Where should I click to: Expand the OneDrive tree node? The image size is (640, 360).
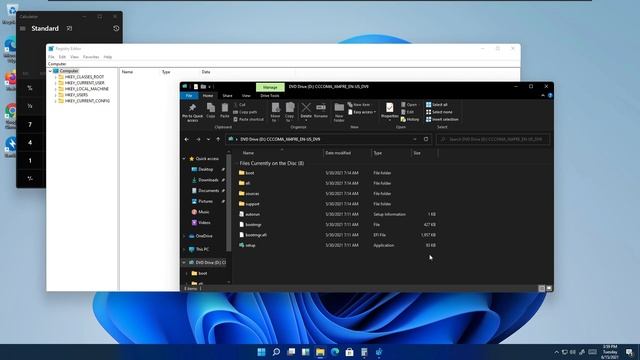click(x=184, y=236)
